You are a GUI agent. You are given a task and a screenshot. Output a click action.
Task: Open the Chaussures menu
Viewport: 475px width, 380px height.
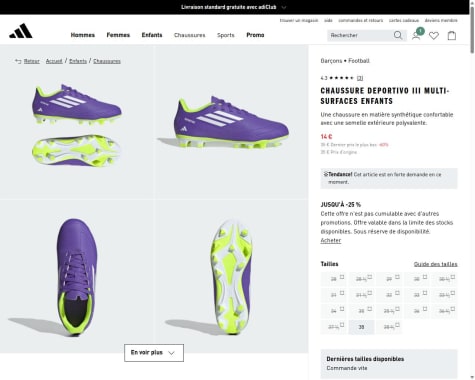click(x=190, y=35)
